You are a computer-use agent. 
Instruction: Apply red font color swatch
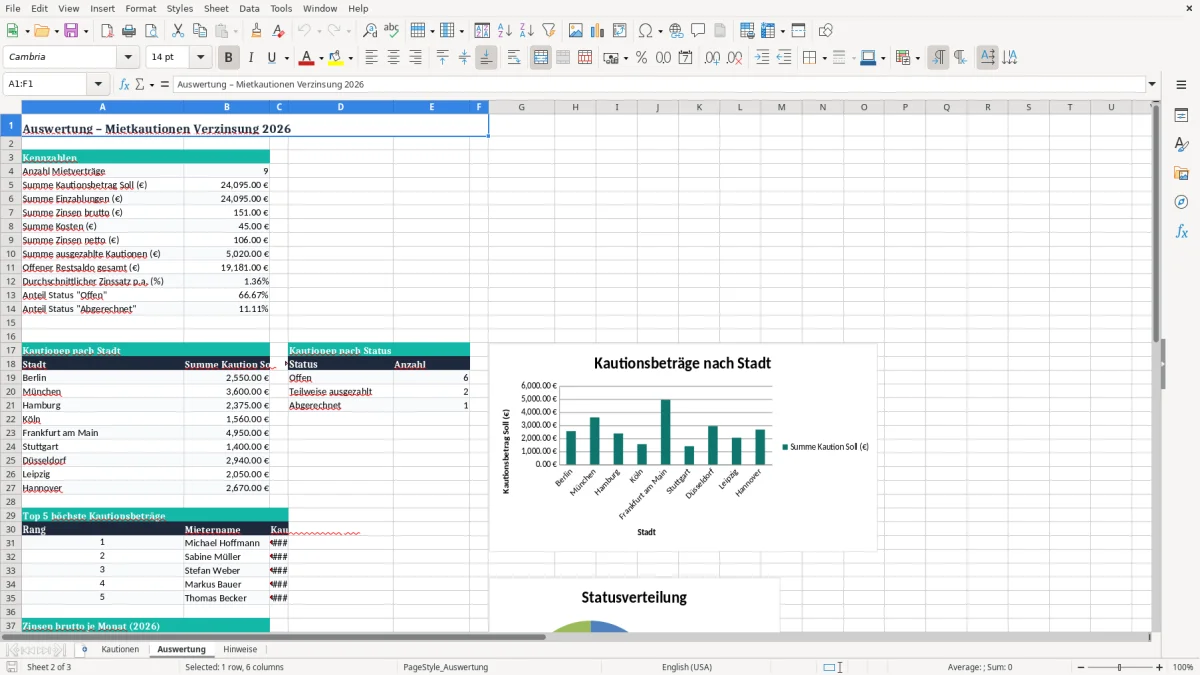307,58
